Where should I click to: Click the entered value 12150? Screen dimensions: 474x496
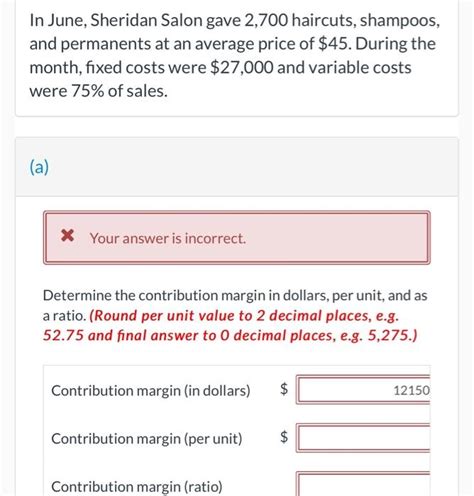click(x=411, y=390)
